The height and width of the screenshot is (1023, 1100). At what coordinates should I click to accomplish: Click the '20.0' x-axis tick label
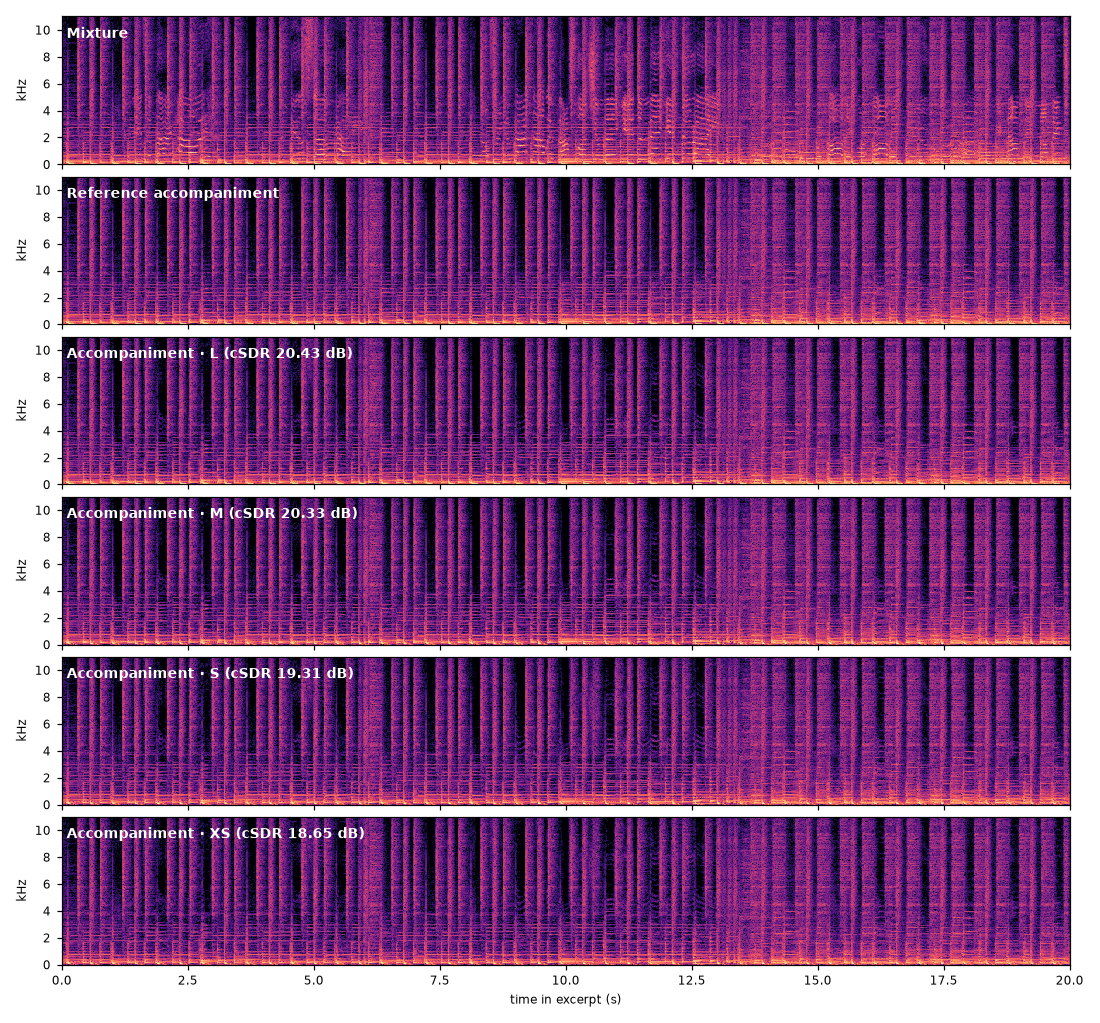1070,980
